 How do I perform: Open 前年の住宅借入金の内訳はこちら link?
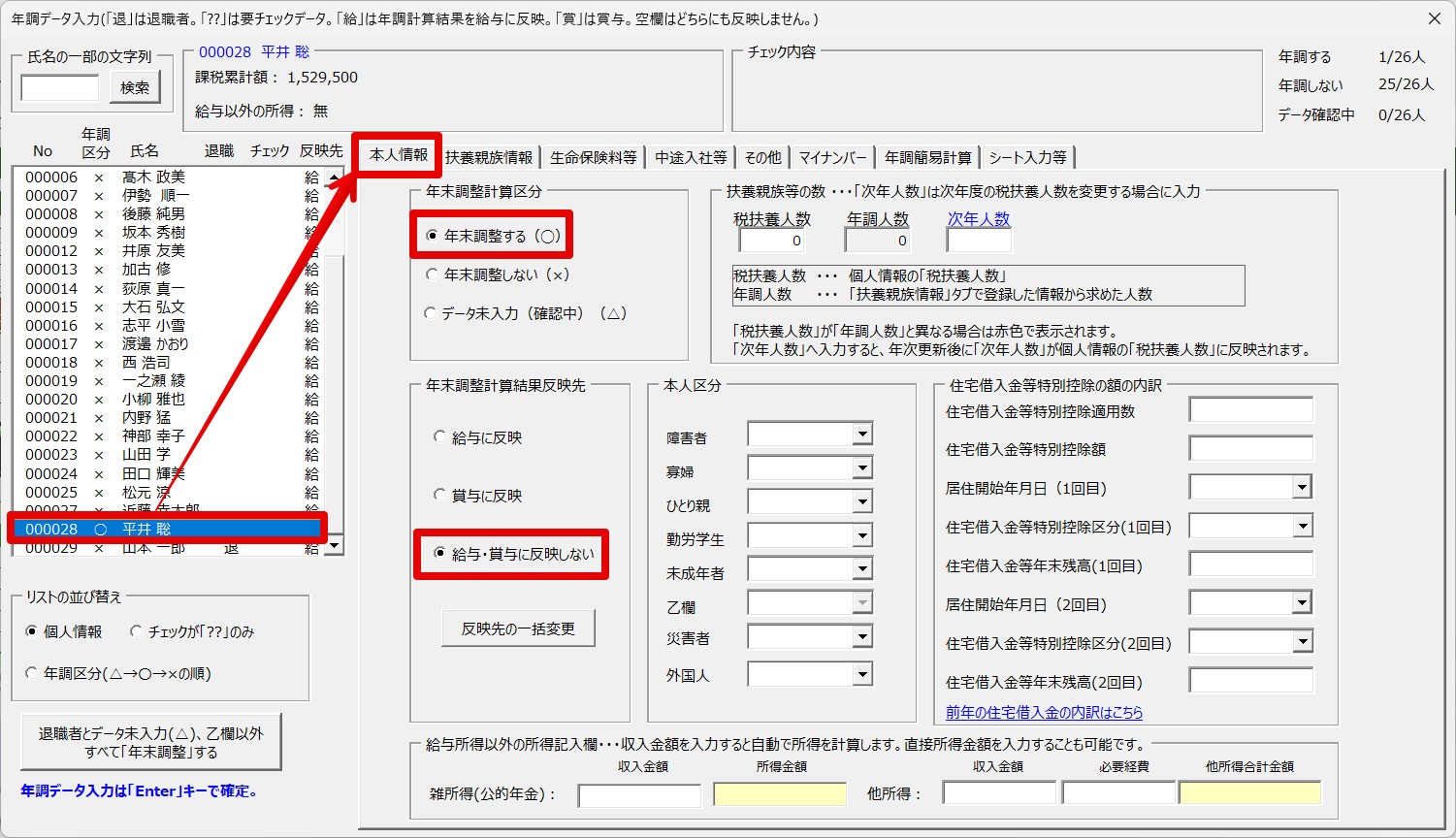[1044, 712]
